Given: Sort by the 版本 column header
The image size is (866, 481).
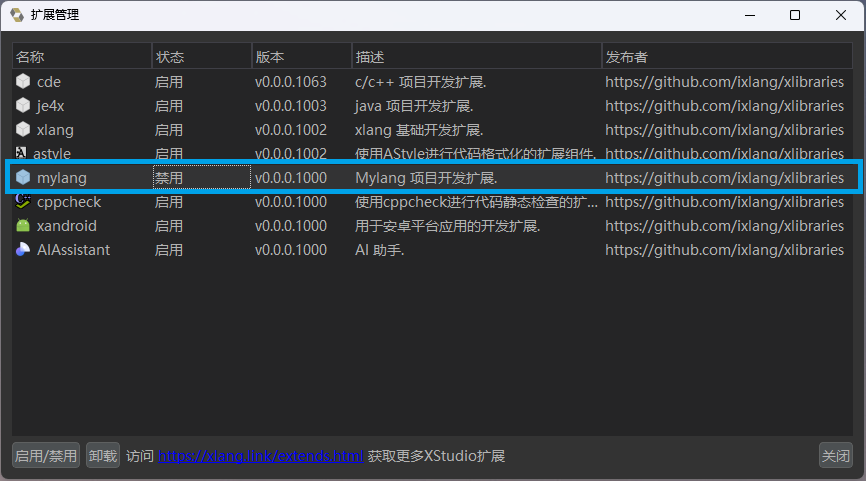Looking at the screenshot, I should [x=302, y=56].
